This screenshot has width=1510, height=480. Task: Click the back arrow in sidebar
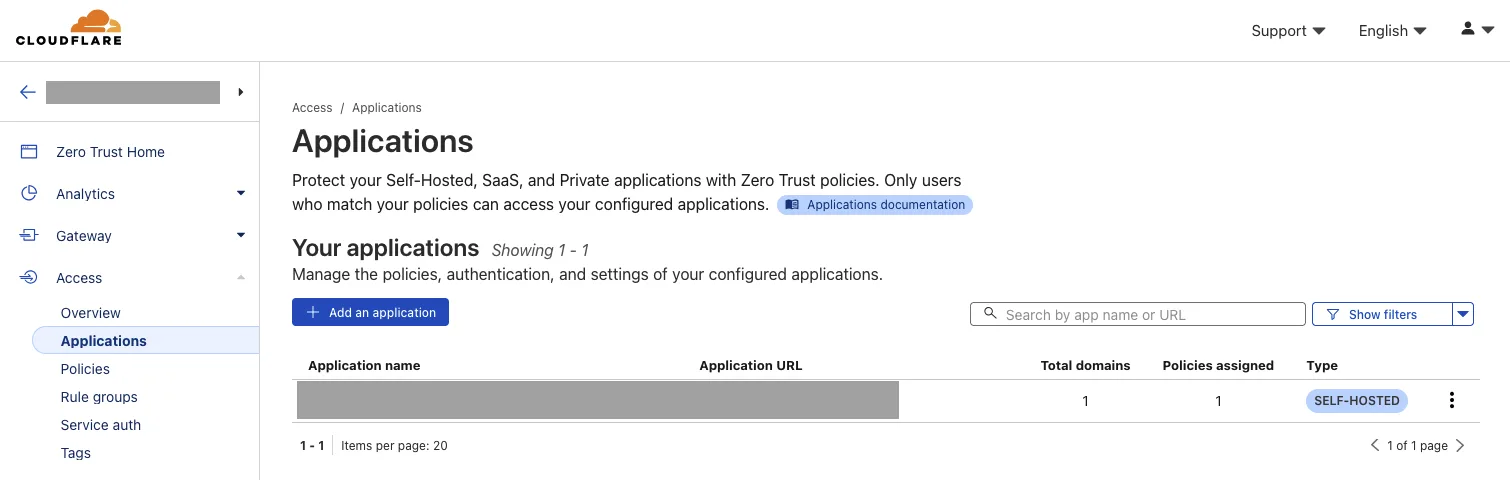[x=28, y=92]
